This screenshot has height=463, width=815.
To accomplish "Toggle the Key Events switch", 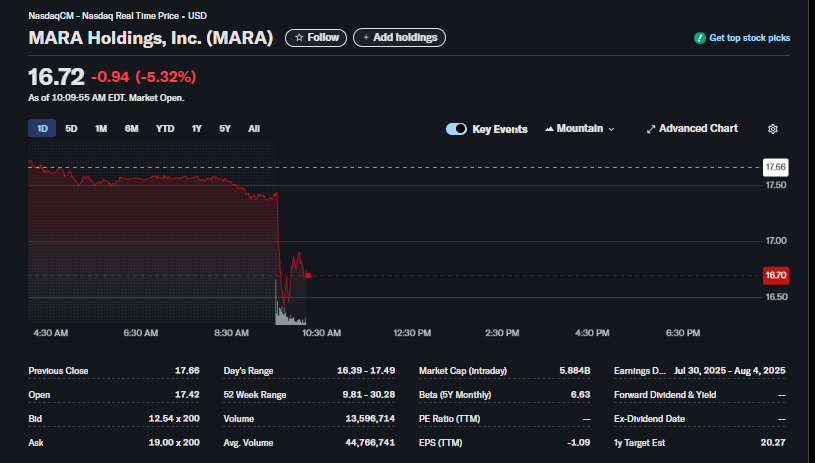I will coord(456,129).
